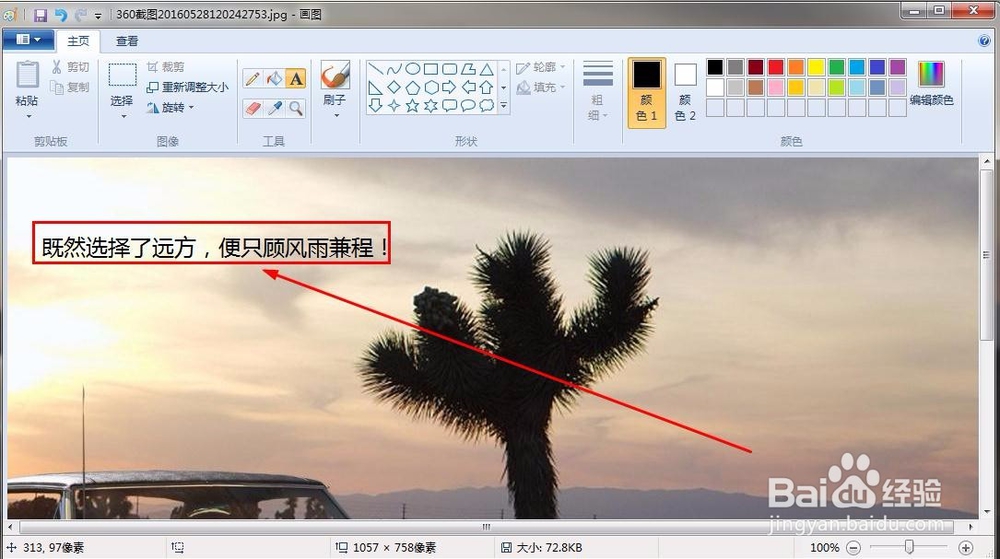1000x559 pixels.
Task: Click the vertical scrollbar up arrow
Action: coord(987,163)
